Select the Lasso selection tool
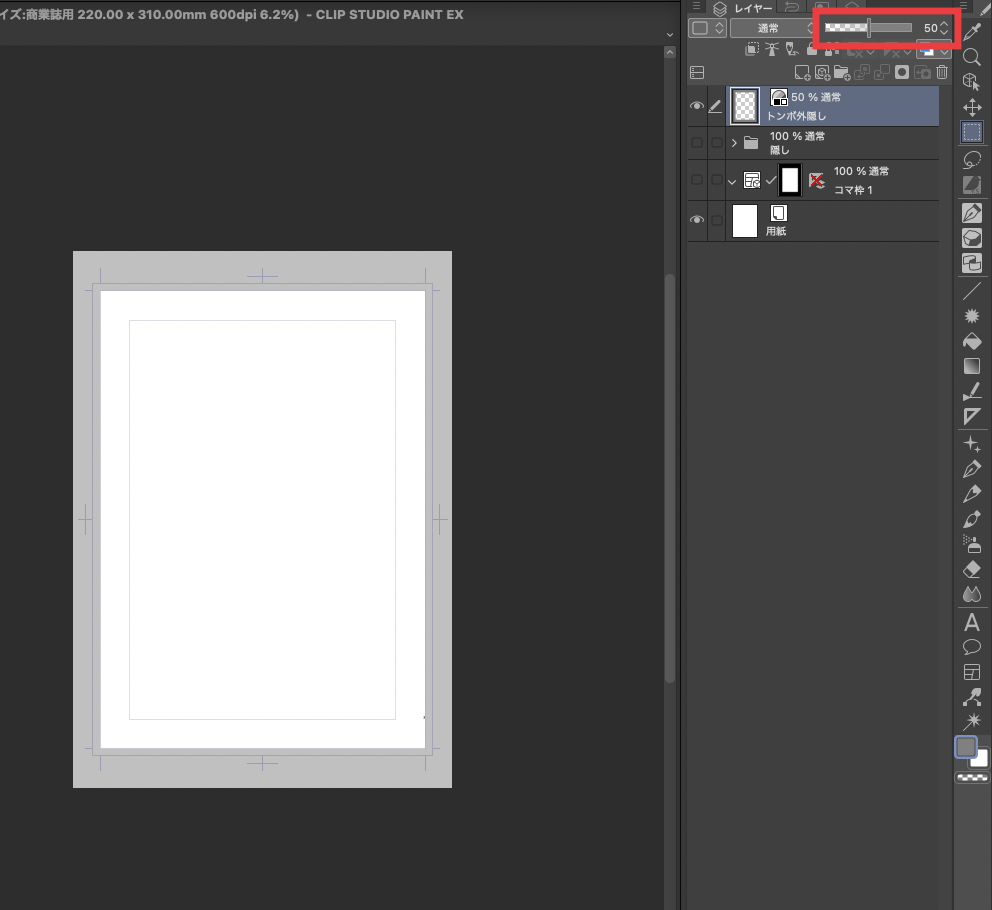 pyautogui.click(x=971, y=160)
